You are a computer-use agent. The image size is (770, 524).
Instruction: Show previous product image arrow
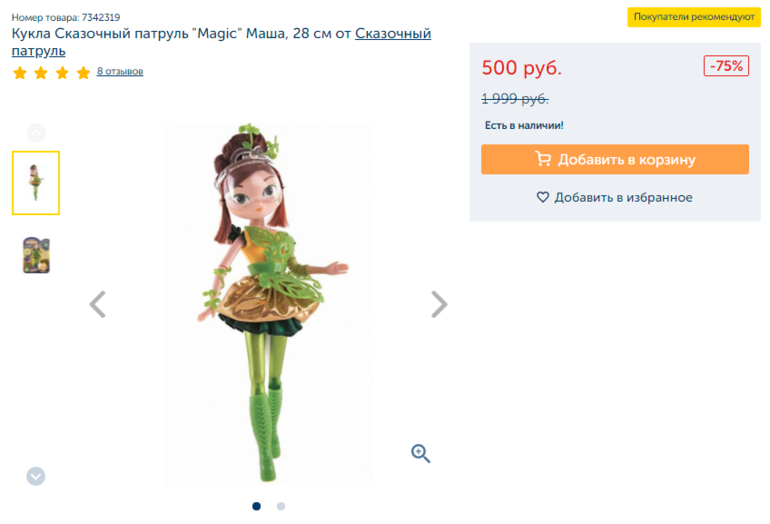click(97, 304)
